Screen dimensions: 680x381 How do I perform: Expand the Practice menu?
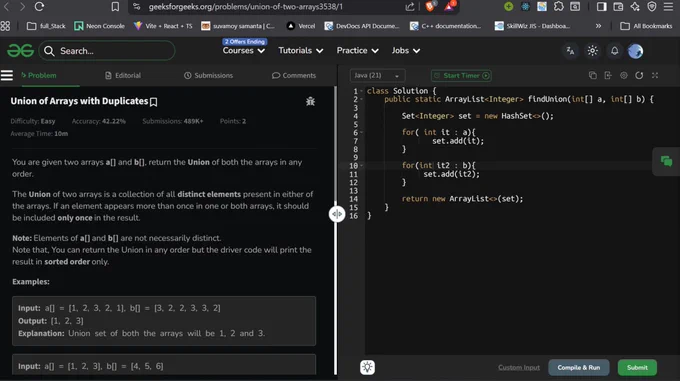pyautogui.click(x=358, y=51)
